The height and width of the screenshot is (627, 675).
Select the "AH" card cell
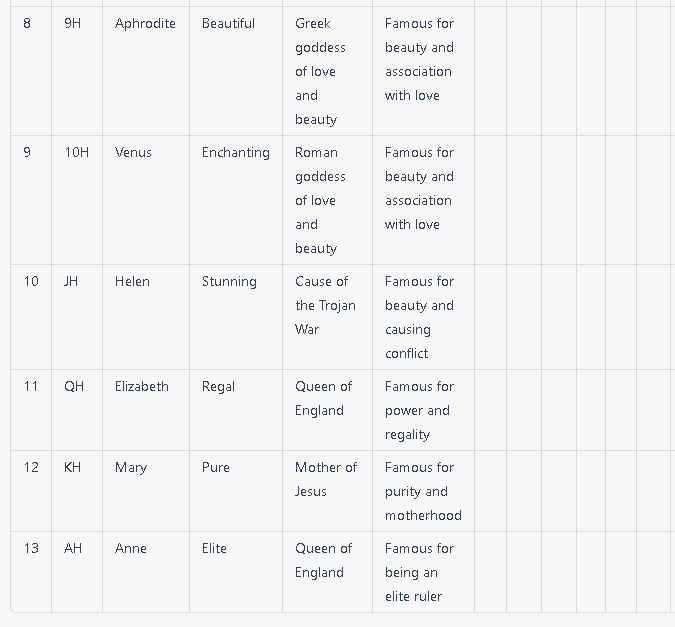click(73, 549)
